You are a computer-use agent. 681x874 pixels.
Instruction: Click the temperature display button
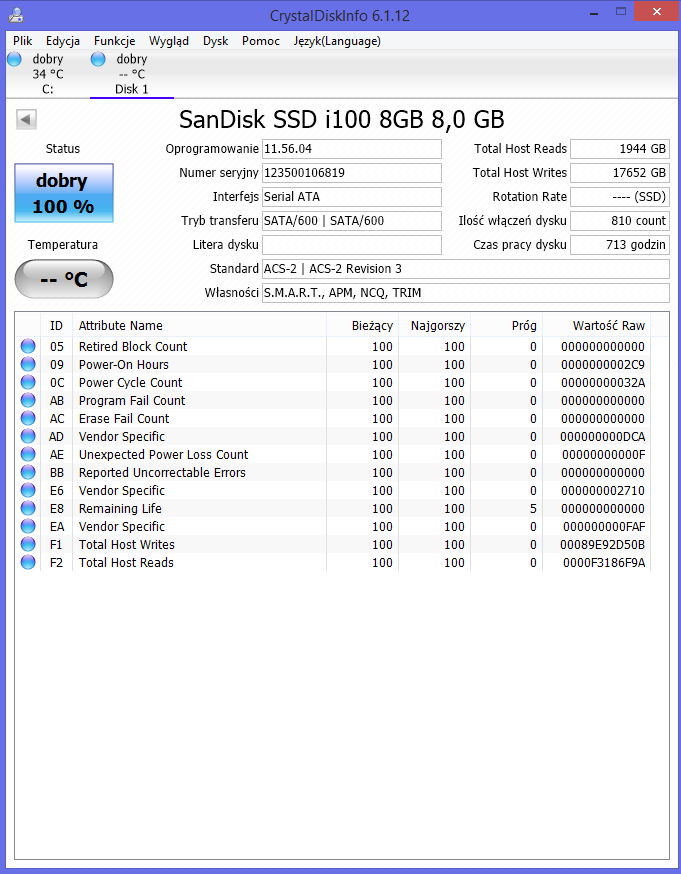(x=64, y=279)
